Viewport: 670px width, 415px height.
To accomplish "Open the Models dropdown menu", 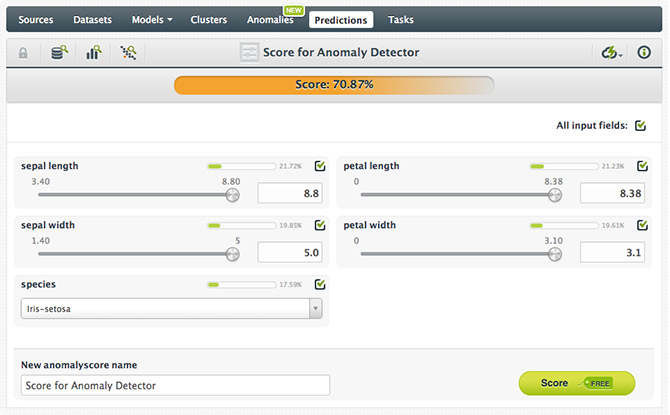I will 153,19.
